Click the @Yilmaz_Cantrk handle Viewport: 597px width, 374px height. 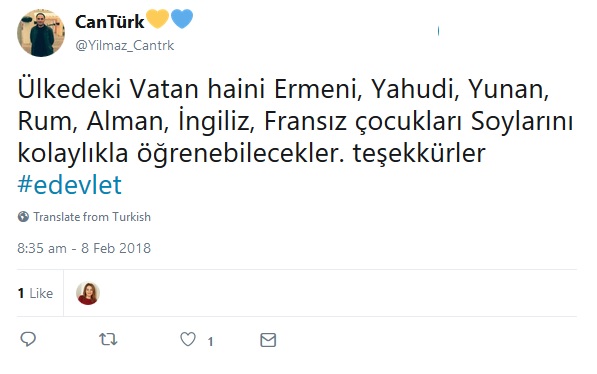[x=125, y=45]
